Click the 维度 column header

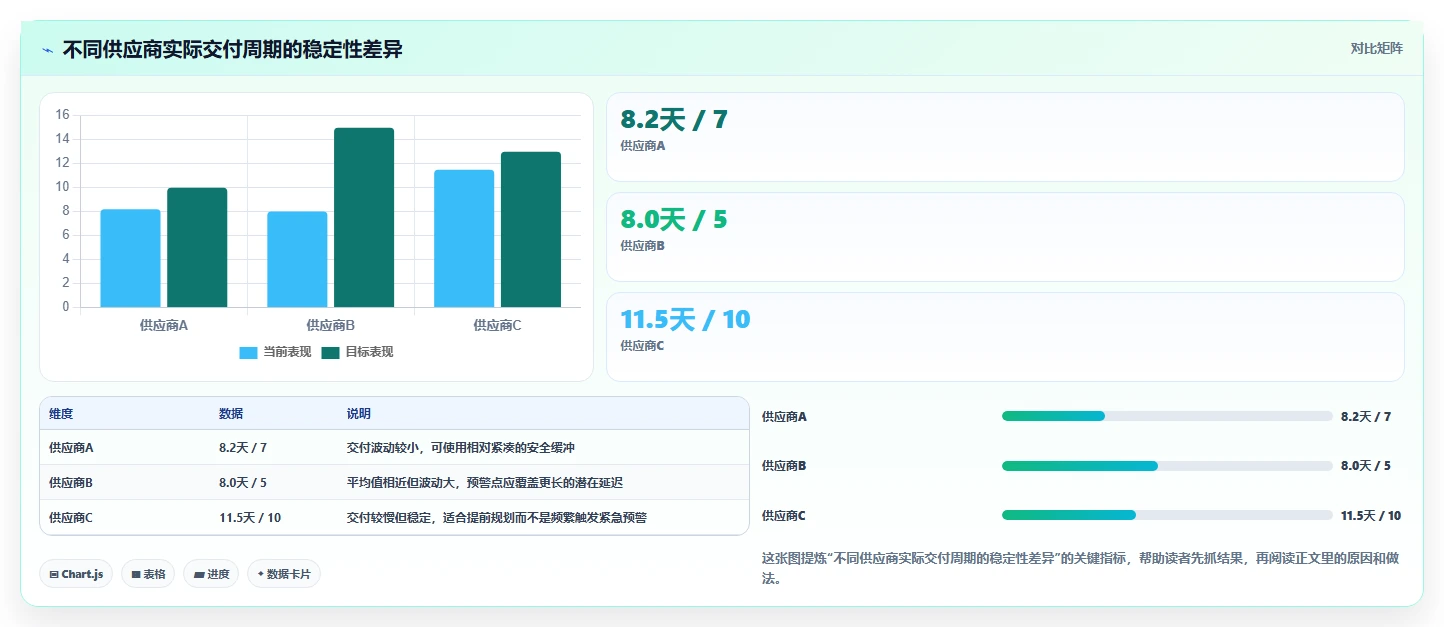click(61, 414)
